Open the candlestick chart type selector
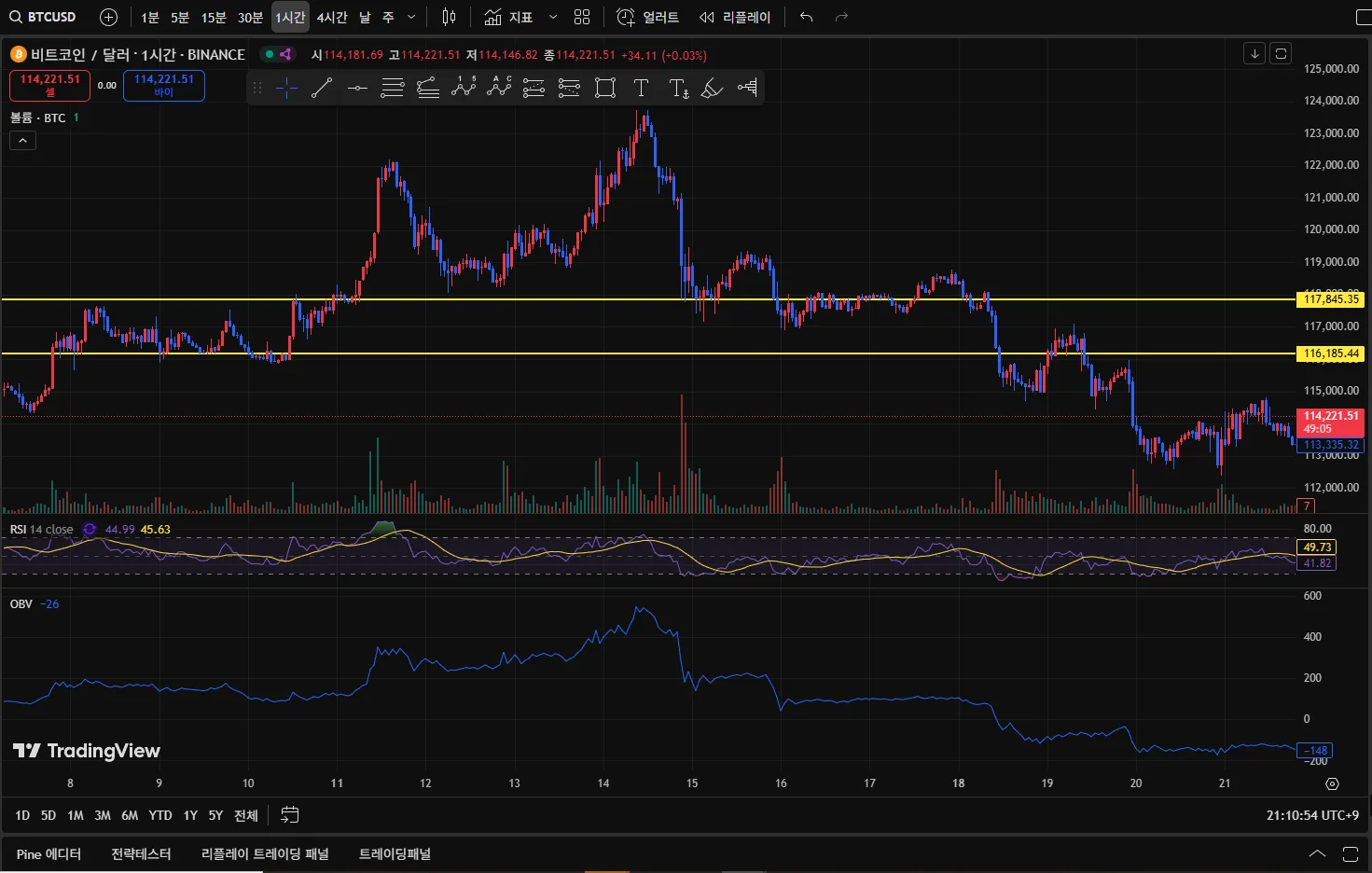Screen dimensions: 1372x873 [449, 17]
